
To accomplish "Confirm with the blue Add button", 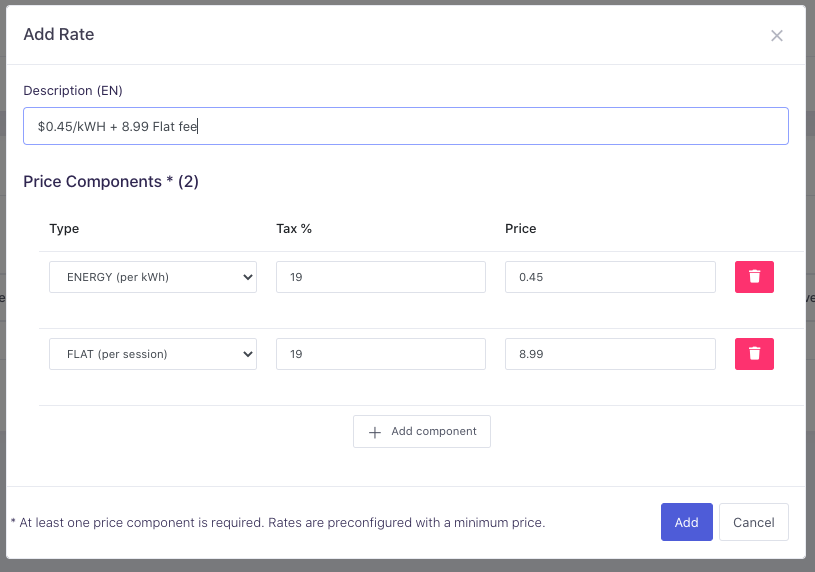I will click(686, 522).
